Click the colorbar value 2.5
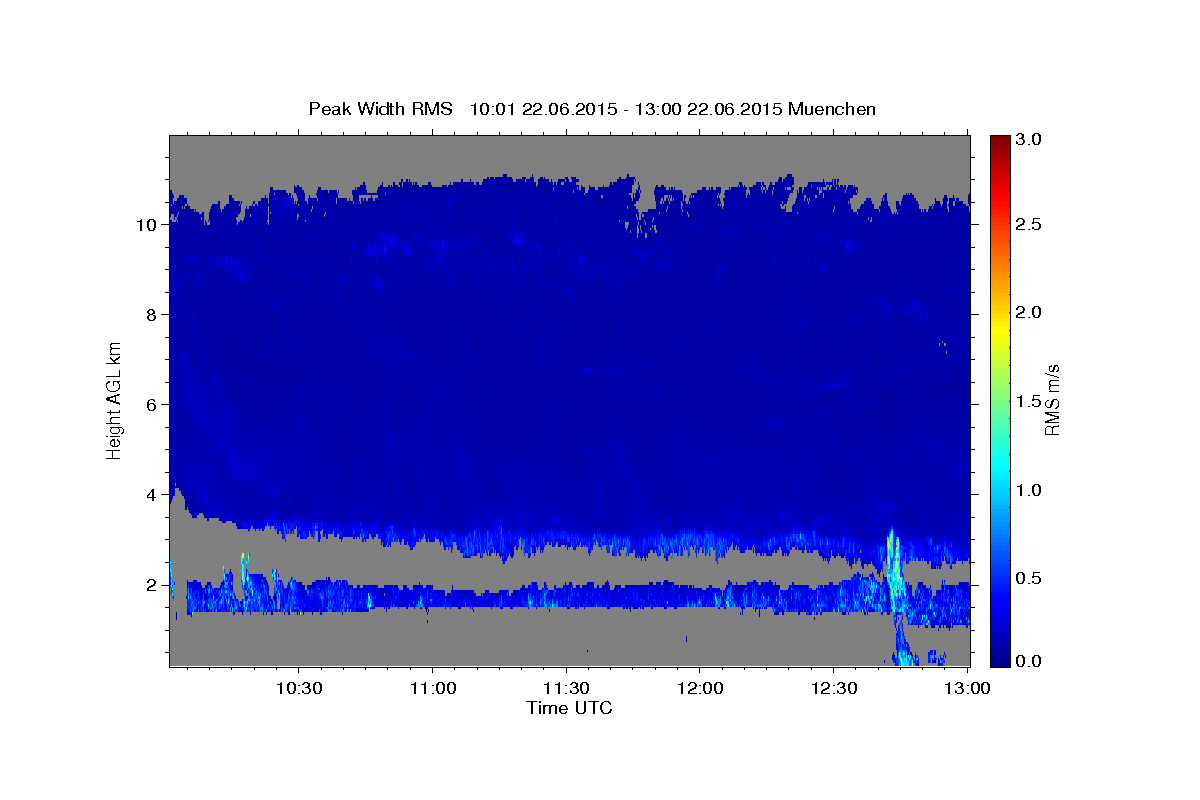Viewport: 1200px width, 800px height. point(1030,225)
